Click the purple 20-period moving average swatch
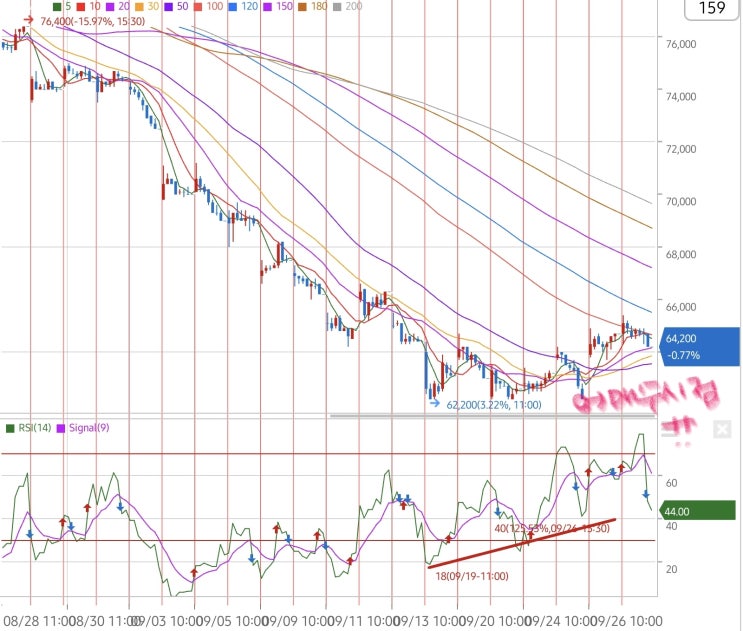This screenshot has width=743, height=631. (110, 7)
